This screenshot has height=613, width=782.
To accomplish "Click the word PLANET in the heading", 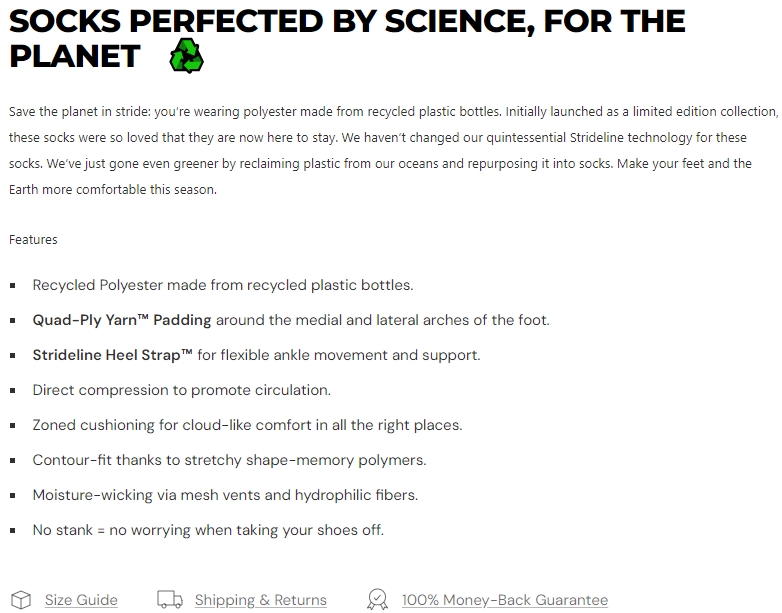I will (75, 56).
